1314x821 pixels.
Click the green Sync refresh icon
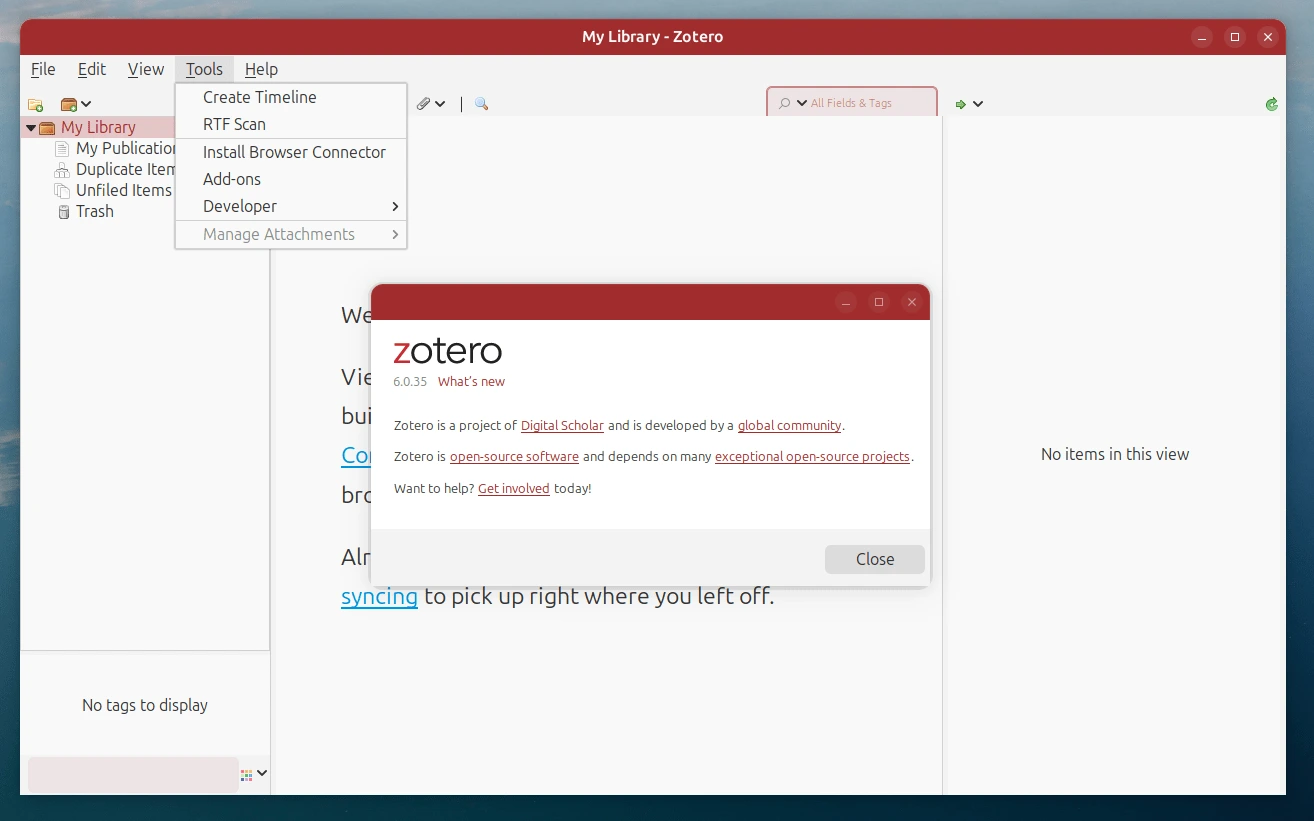(x=1271, y=104)
